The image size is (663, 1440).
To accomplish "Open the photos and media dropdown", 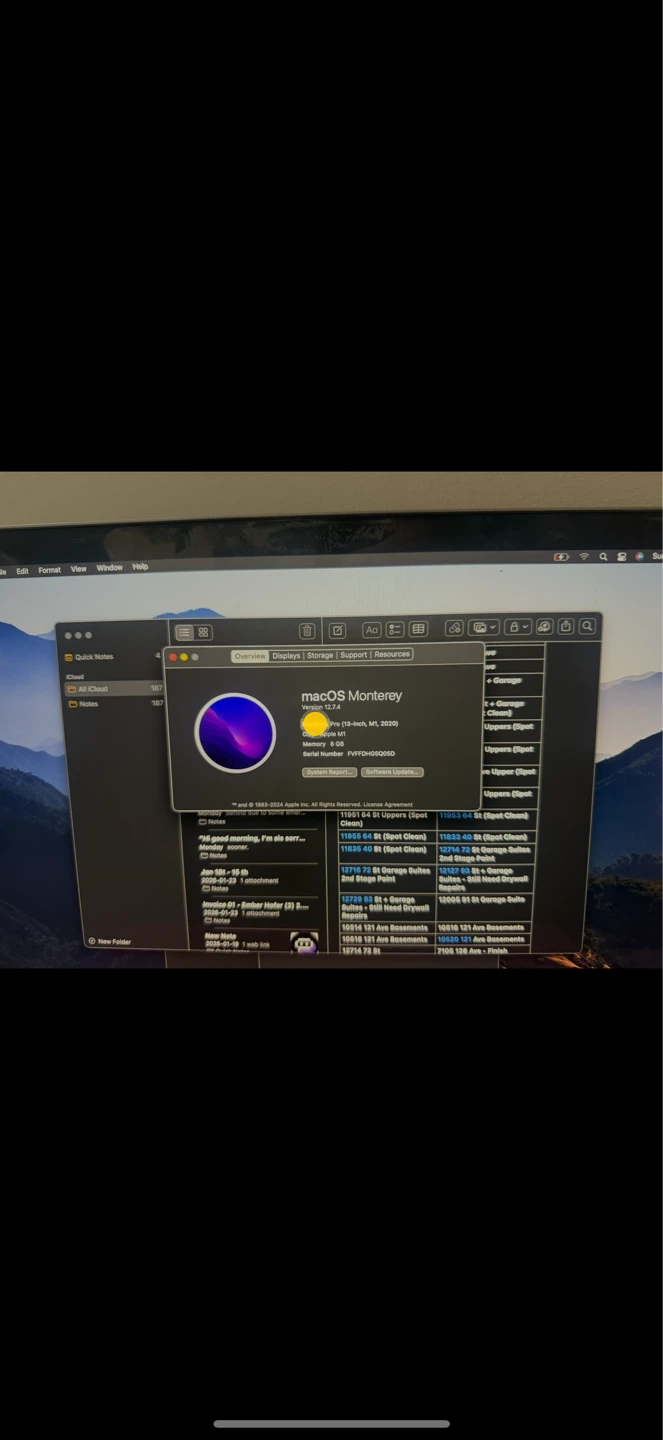I will [x=484, y=628].
